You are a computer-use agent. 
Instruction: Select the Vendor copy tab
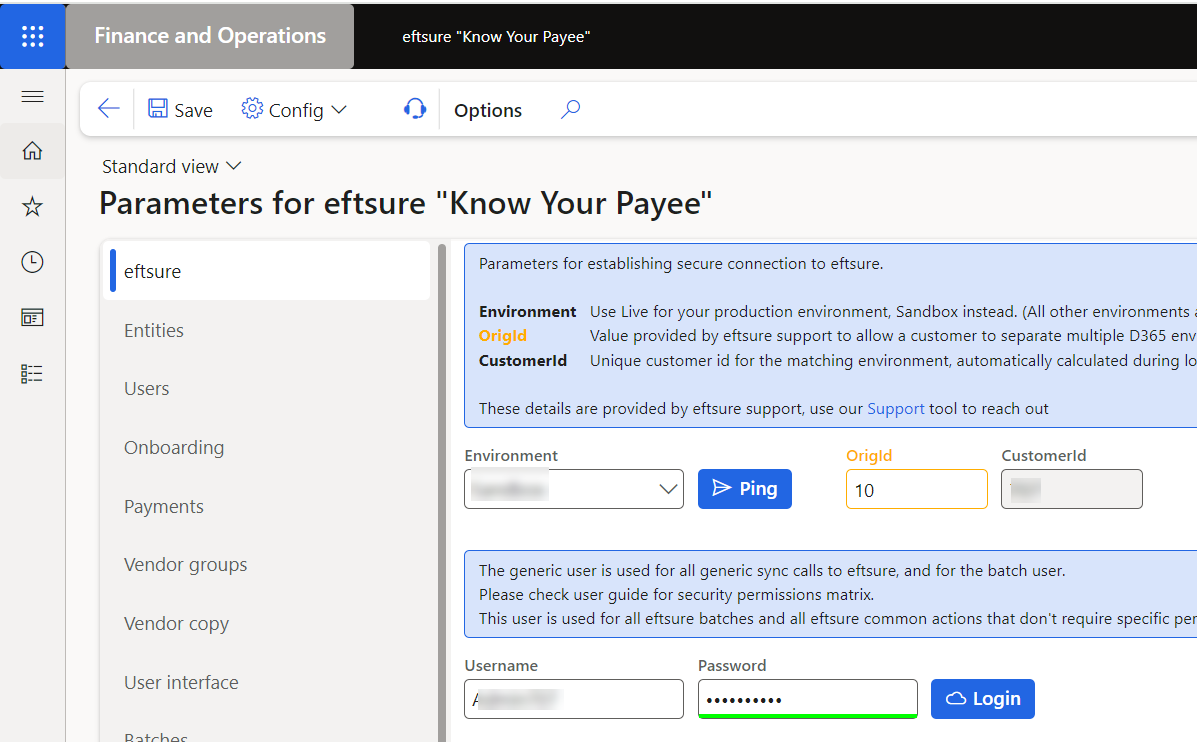[x=266, y=624]
